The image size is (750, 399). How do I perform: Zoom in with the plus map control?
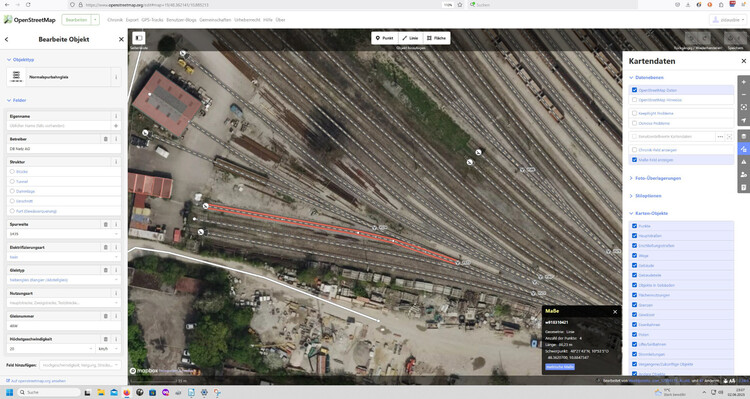pyautogui.click(x=743, y=82)
